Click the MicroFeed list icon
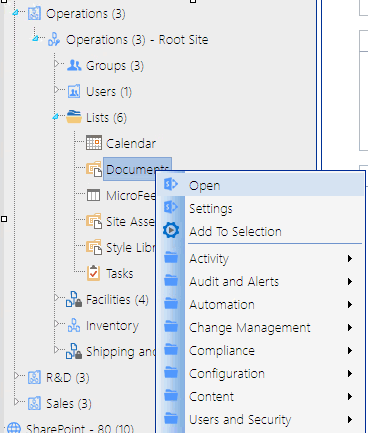 [x=93, y=195]
